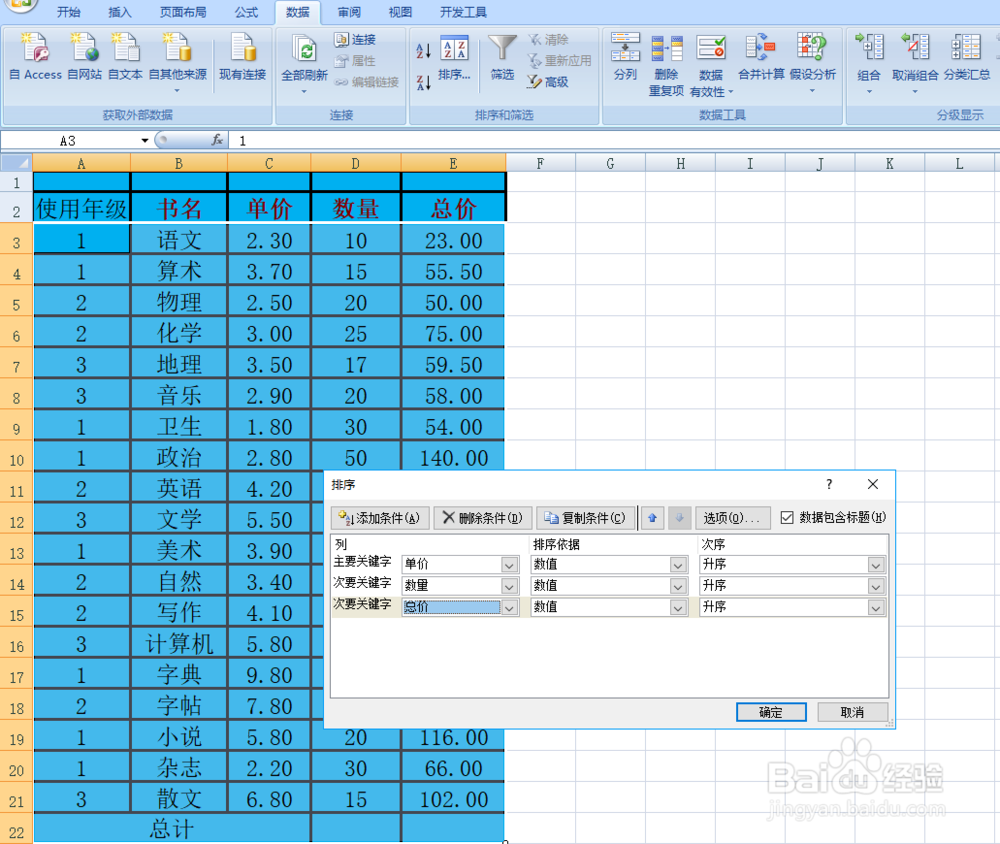Expand the 单价 primary key dropdown
1000x844 pixels.
tap(509, 565)
